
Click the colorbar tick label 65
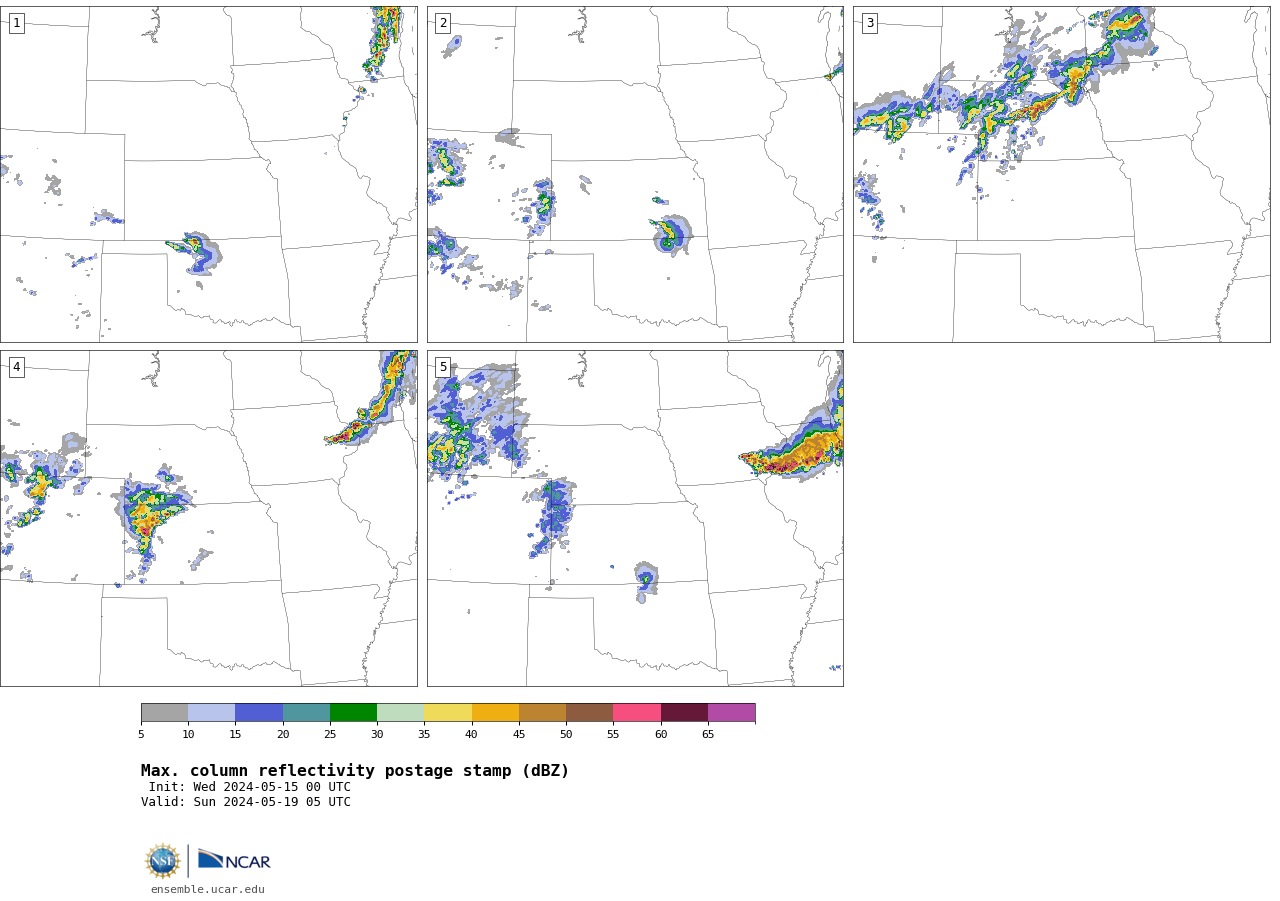(x=708, y=735)
